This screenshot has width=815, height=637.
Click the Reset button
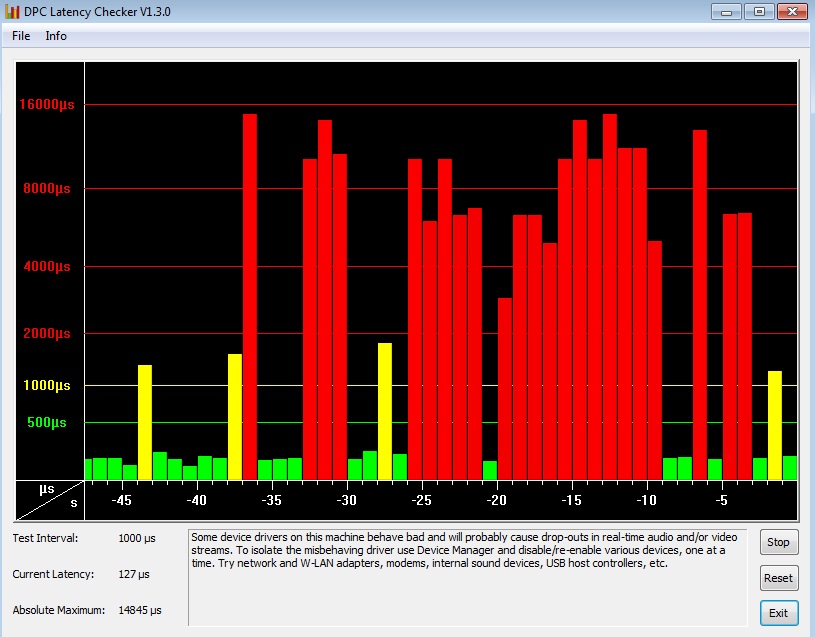tap(778, 578)
